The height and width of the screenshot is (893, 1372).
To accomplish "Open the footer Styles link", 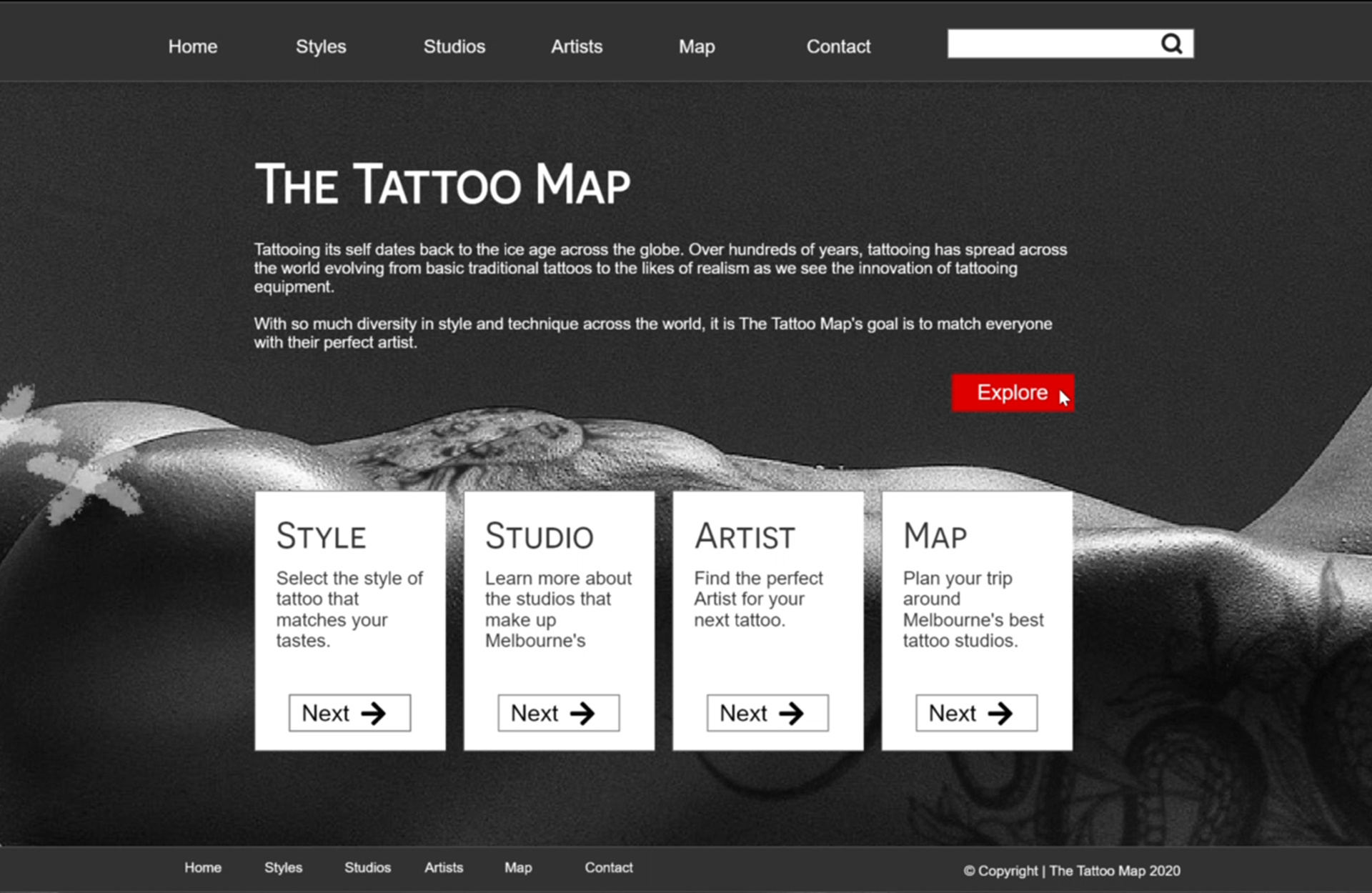I will pos(284,867).
